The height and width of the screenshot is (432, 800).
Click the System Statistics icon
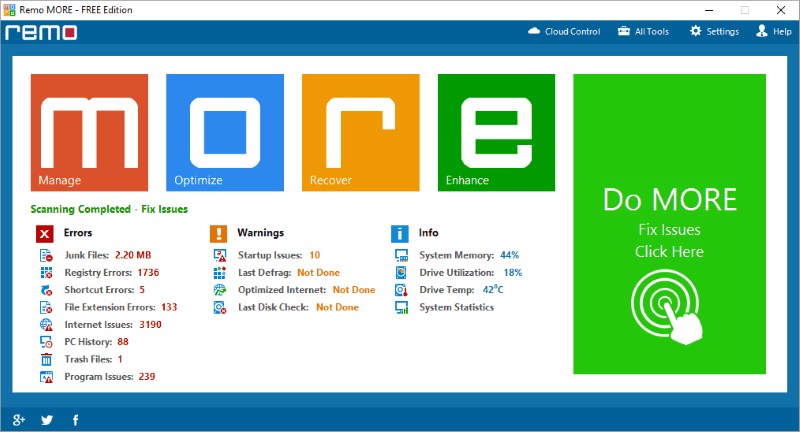(402, 307)
